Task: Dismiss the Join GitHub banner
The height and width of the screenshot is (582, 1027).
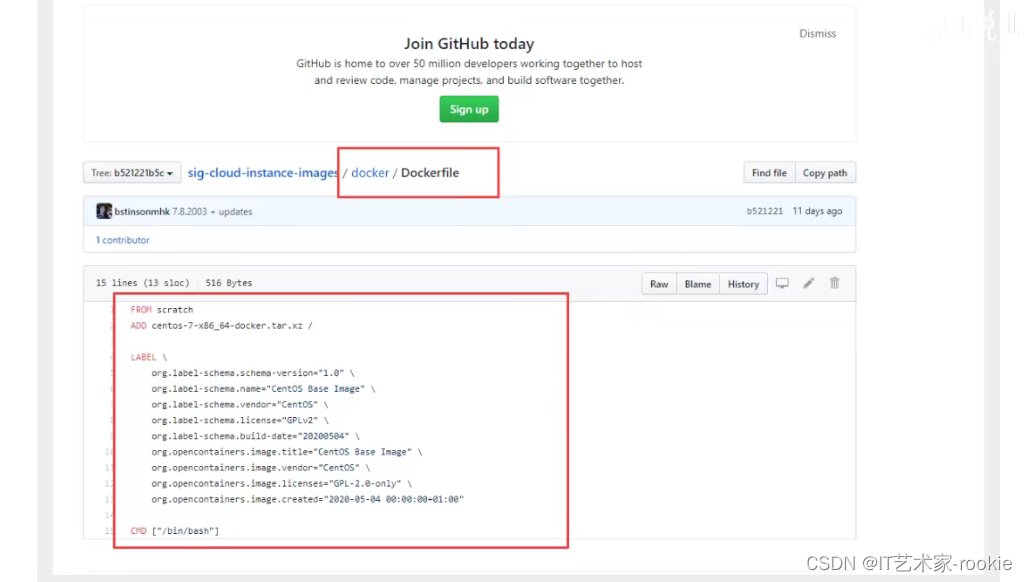Action: (x=817, y=33)
